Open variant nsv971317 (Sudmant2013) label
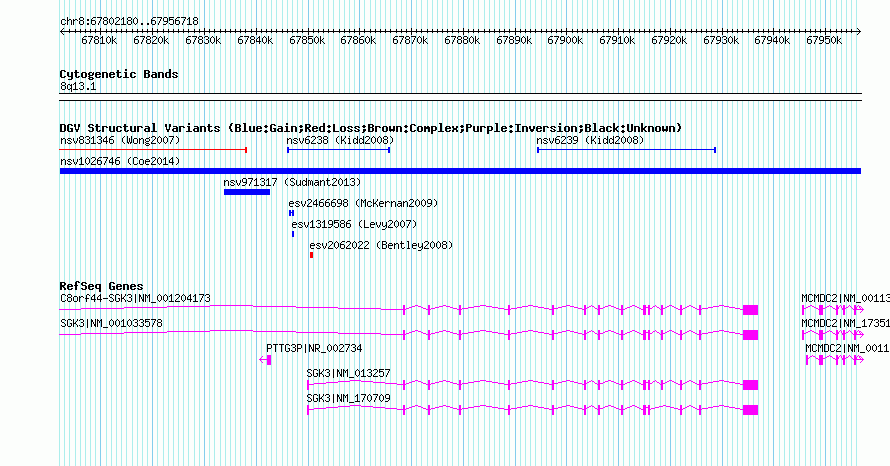The height and width of the screenshot is (466, 890). tap(292, 182)
